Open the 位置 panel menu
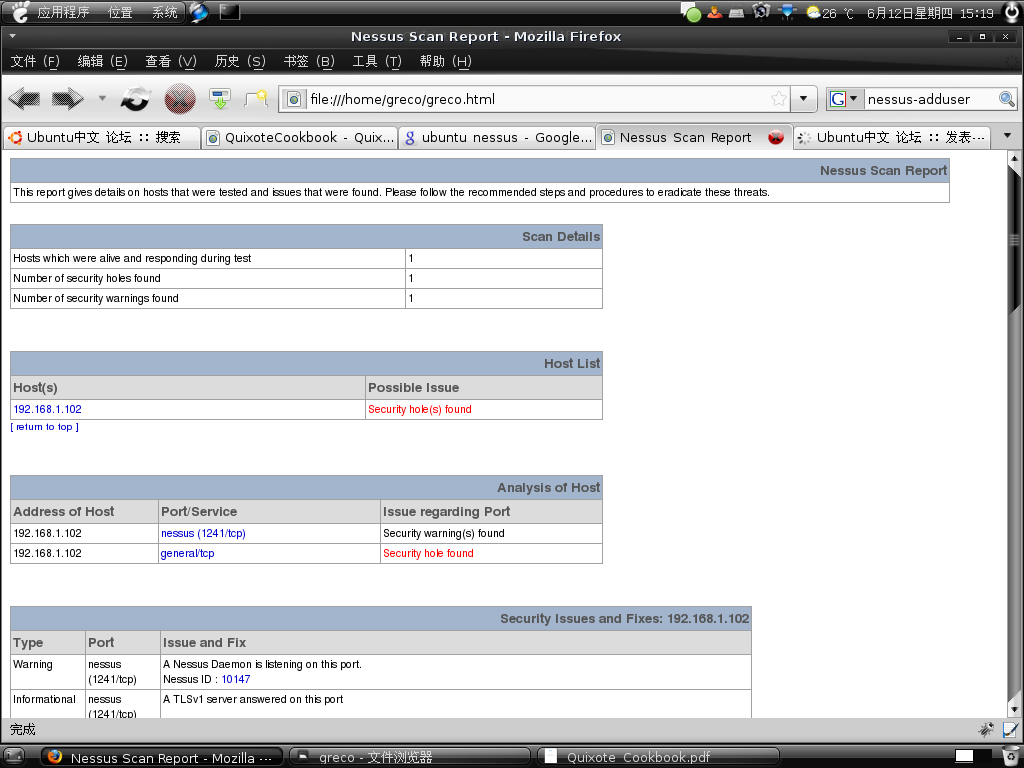The height and width of the screenshot is (768, 1024). tap(120, 12)
